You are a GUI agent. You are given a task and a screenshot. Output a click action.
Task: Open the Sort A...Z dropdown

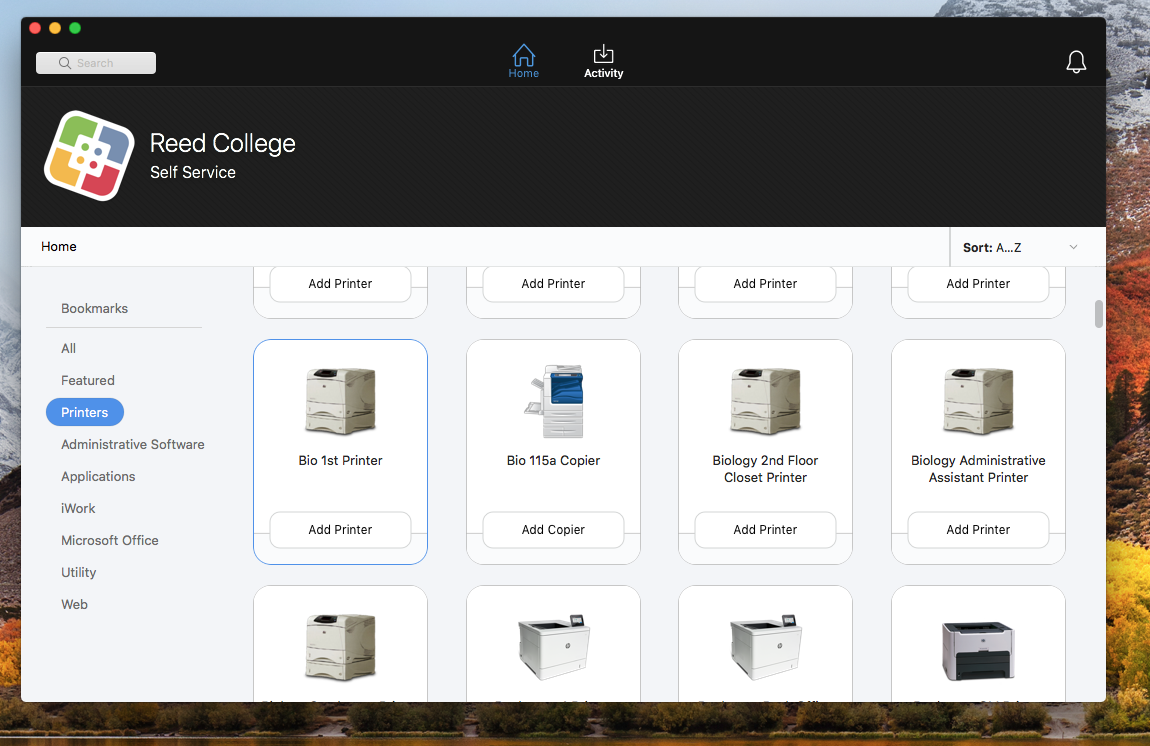(x=1020, y=247)
